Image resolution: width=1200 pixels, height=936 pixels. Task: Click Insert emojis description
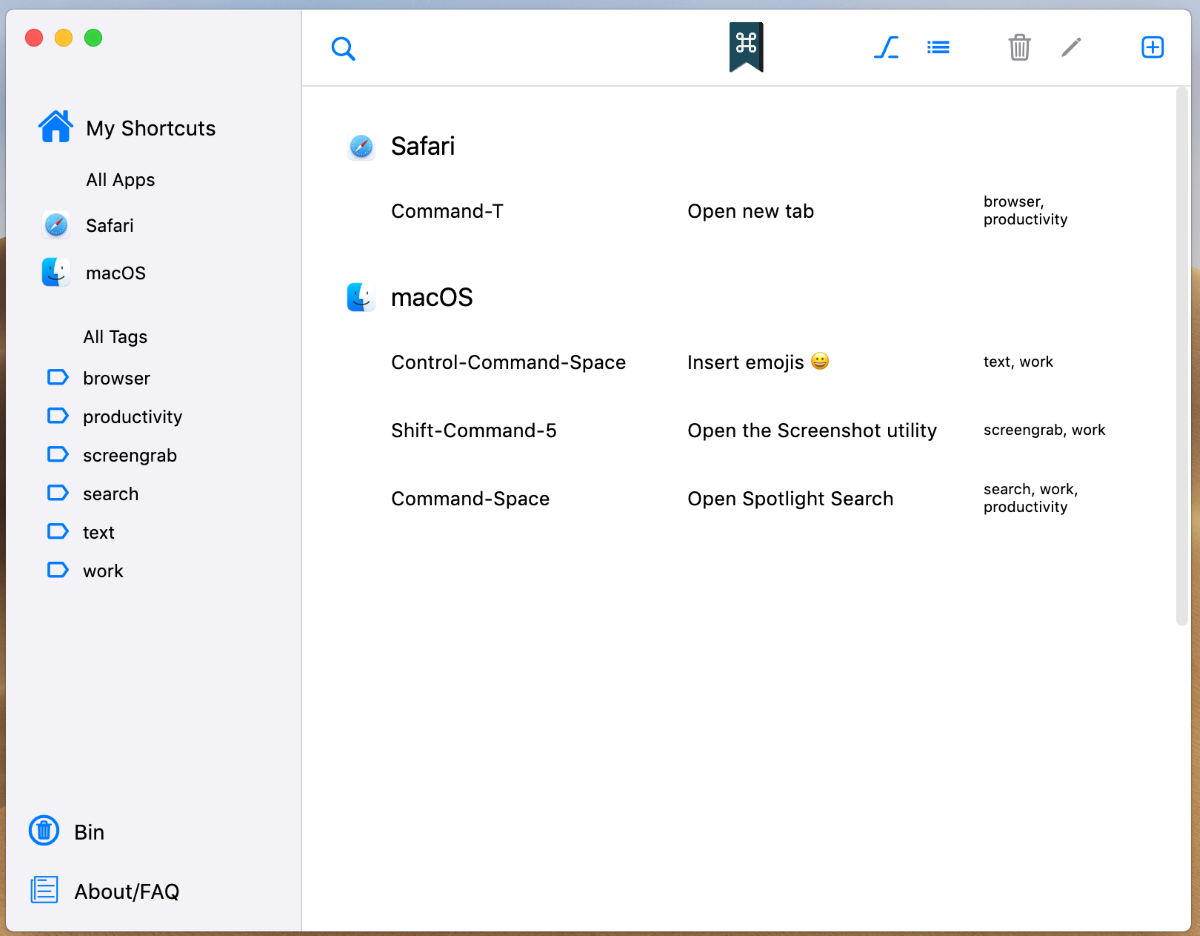[x=759, y=362]
